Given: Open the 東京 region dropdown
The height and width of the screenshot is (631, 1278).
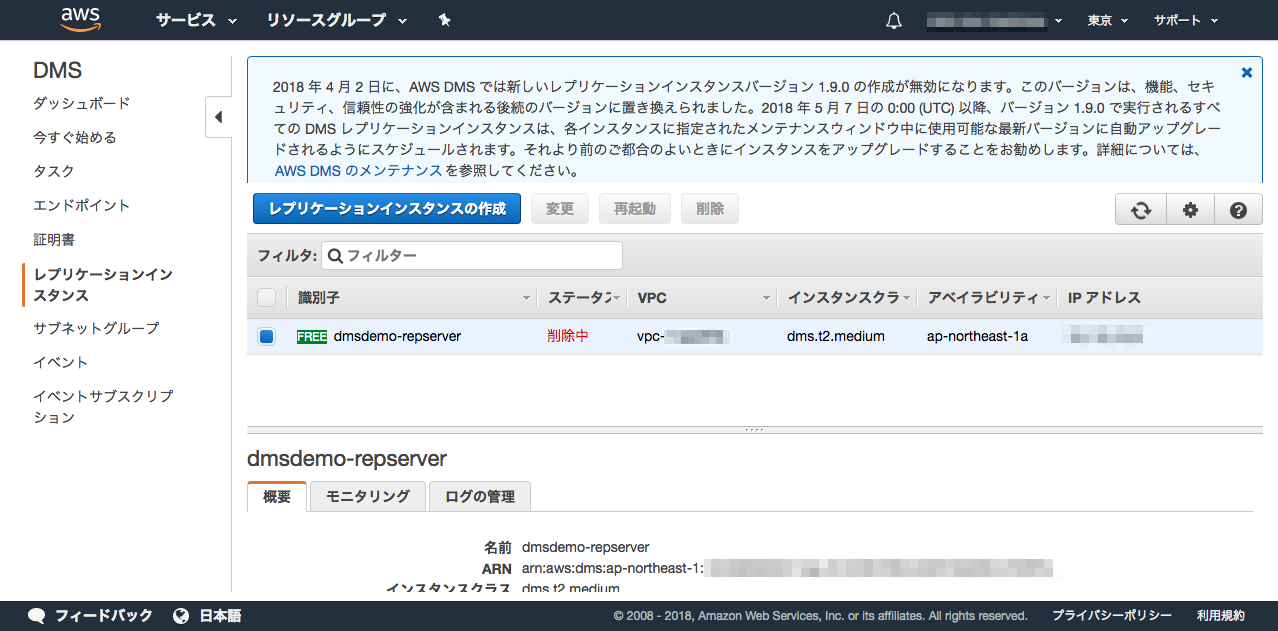Looking at the screenshot, I should [x=1108, y=20].
